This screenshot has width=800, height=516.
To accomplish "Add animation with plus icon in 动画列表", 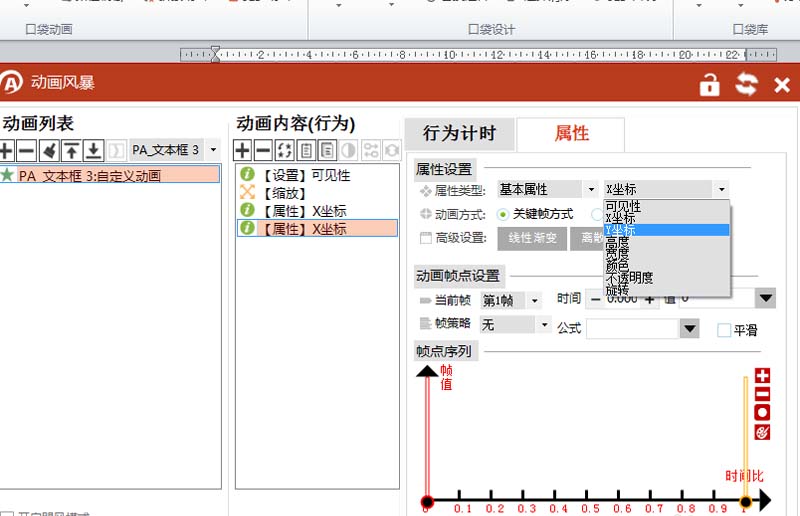I will click(x=6, y=151).
